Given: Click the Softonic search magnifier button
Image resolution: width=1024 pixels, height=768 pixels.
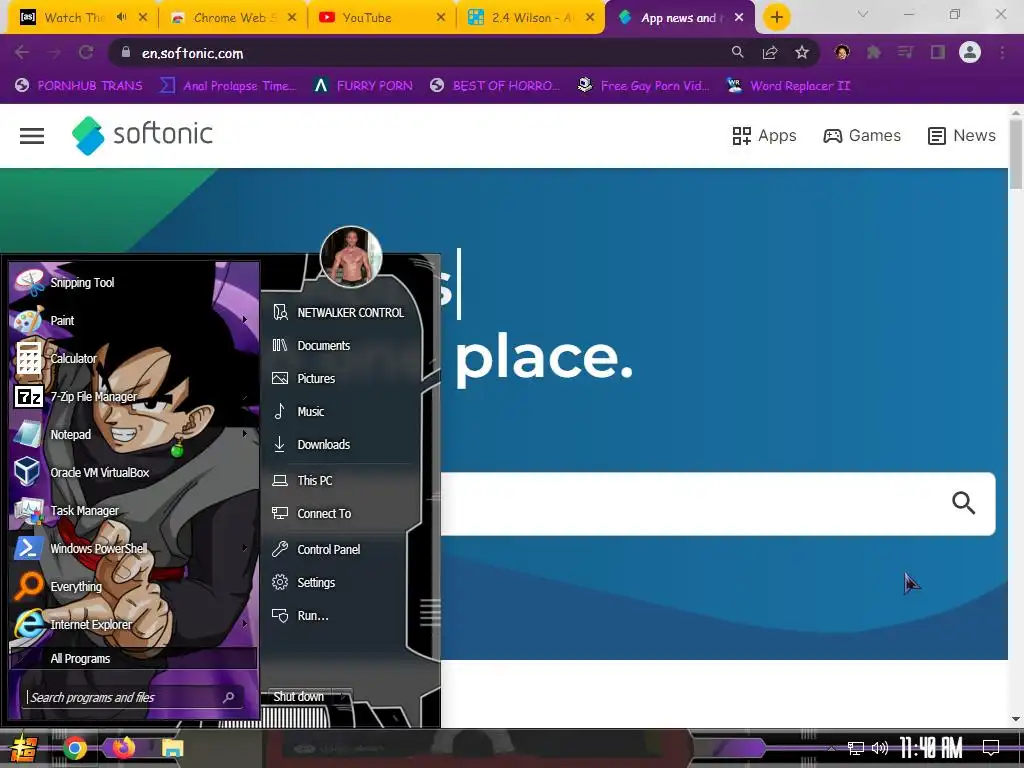Looking at the screenshot, I should [963, 503].
